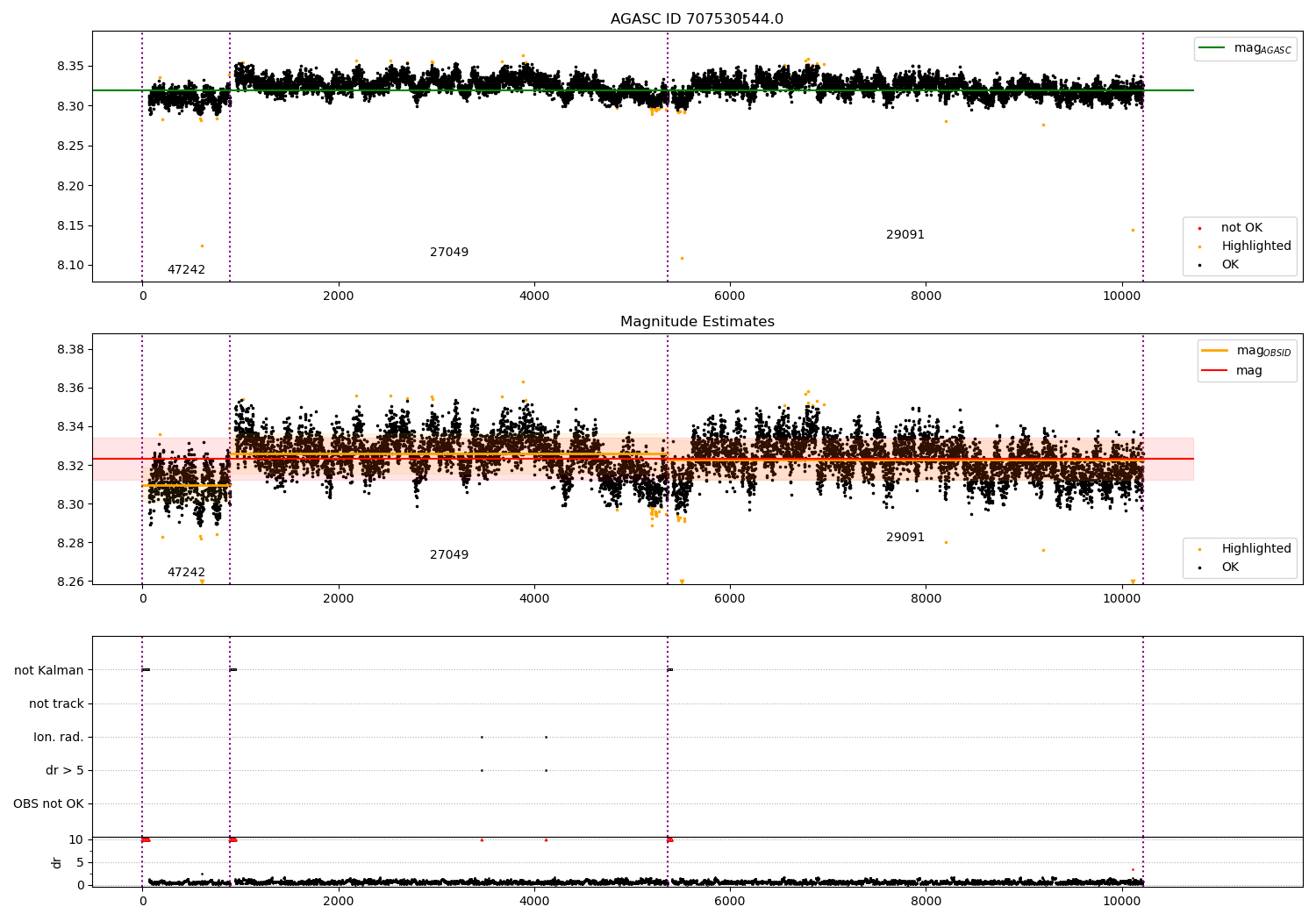This screenshot has width=1316, height=921.
Task: Click the 'AGASC ID 707530544.0' plot title
Action: point(697,19)
